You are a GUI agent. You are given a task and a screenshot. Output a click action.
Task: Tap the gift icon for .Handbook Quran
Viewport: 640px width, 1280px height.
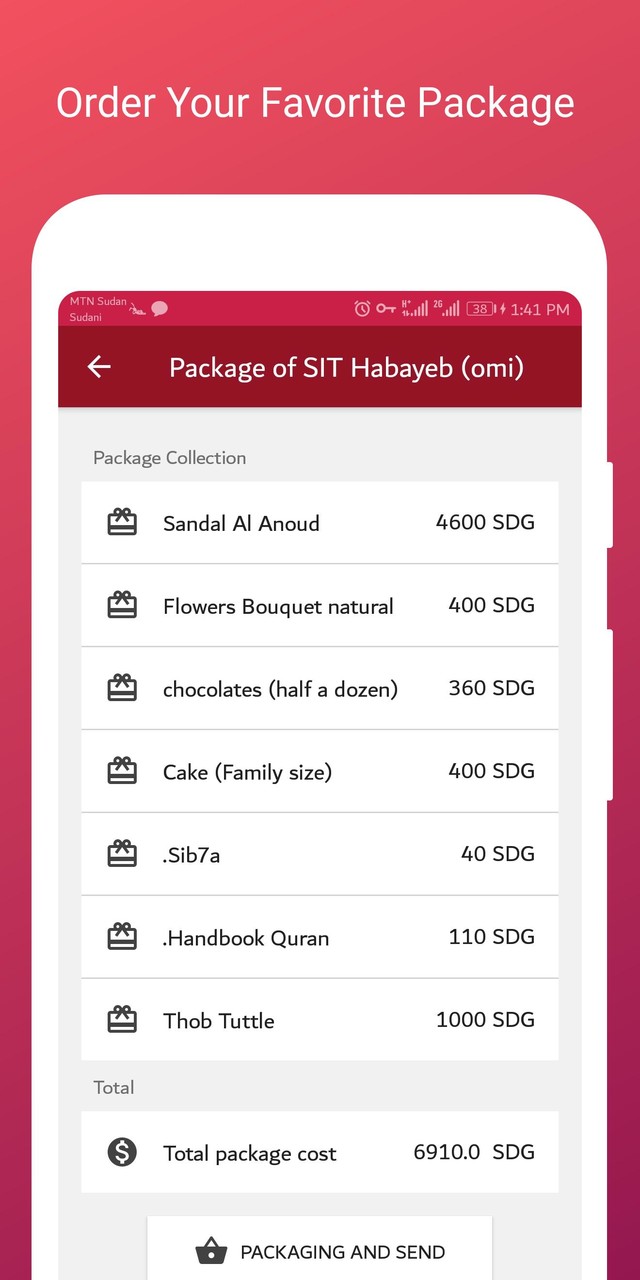click(122, 937)
